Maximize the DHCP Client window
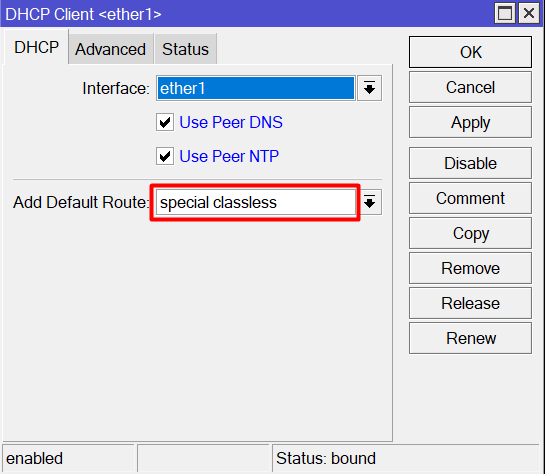This screenshot has height=474, width=545. point(505,14)
